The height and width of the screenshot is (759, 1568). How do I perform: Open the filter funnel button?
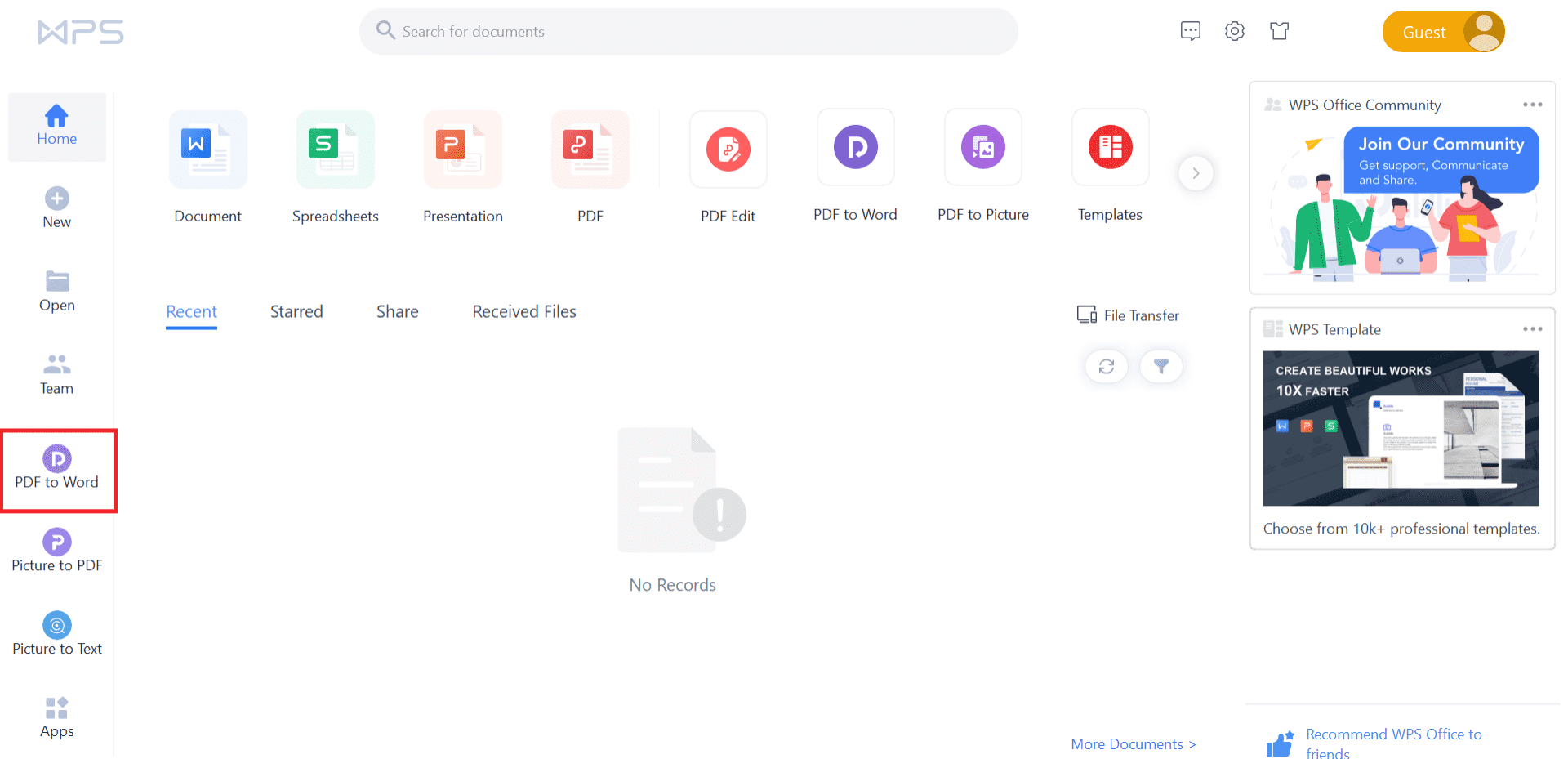point(1161,367)
